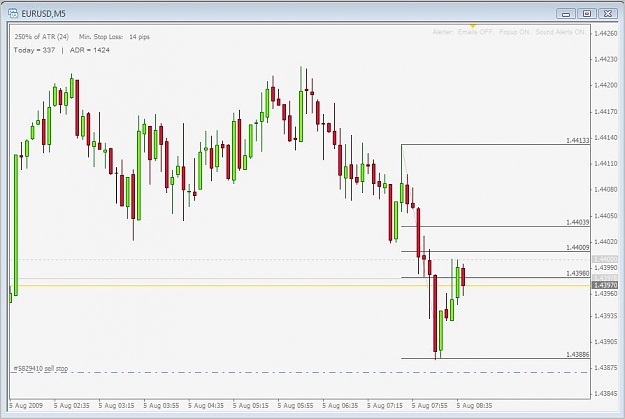The image size is (625, 419).
Task: Click the '5 Aug 05:55' time axis label
Action: click(x=295, y=406)
